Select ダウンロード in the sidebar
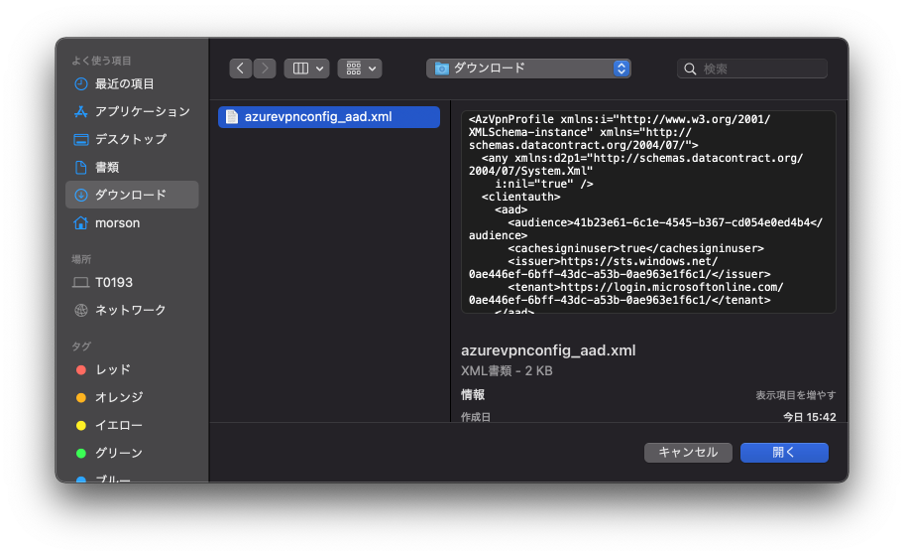The height and width of the screenshot is (556, 904). coord(130,195)
